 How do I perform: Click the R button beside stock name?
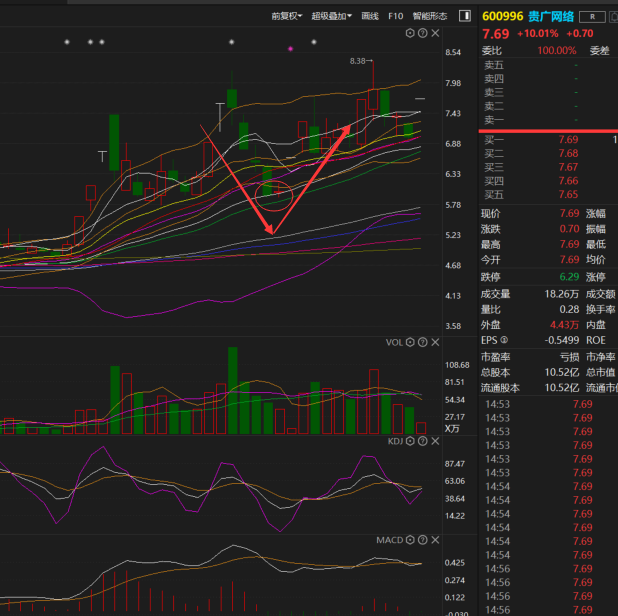click(593, 16)
